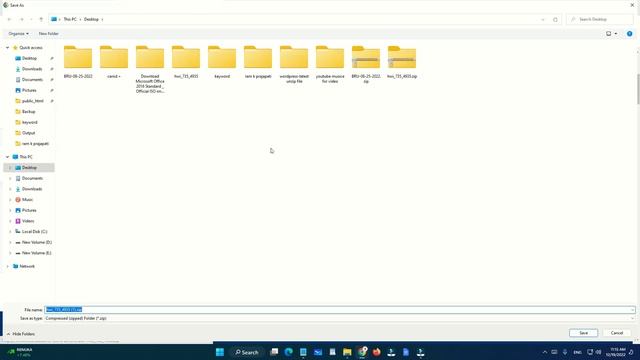Expand the Music node under This PC
Viewport: 640px width, 360px height.
(10, 200)
